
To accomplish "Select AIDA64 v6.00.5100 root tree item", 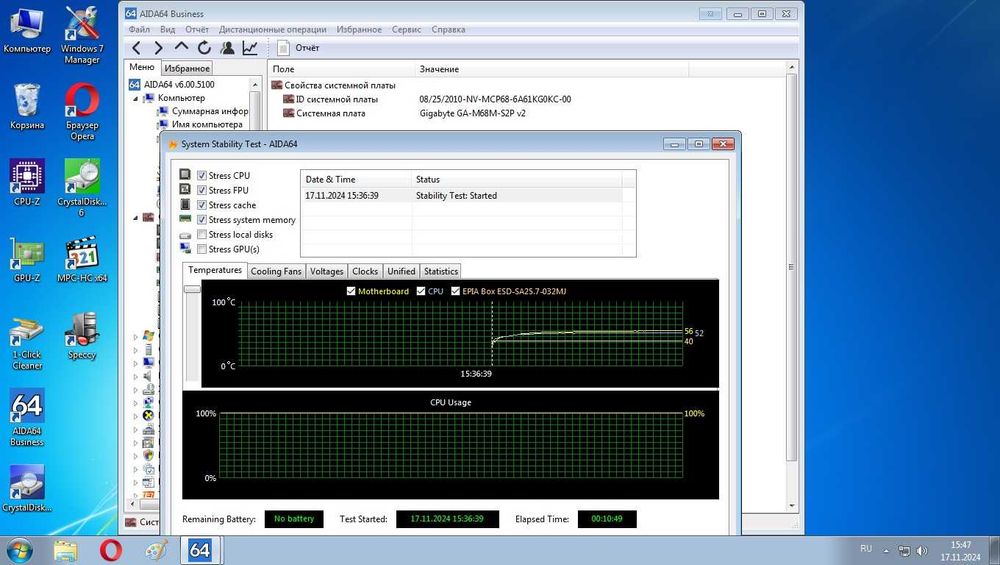I will click(179, 84).
